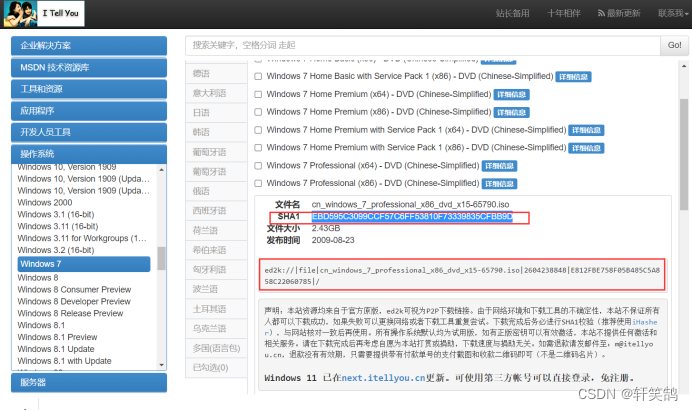Expand the 应用程序 panel
Screen dimensions: 693x411
(89, 111)
